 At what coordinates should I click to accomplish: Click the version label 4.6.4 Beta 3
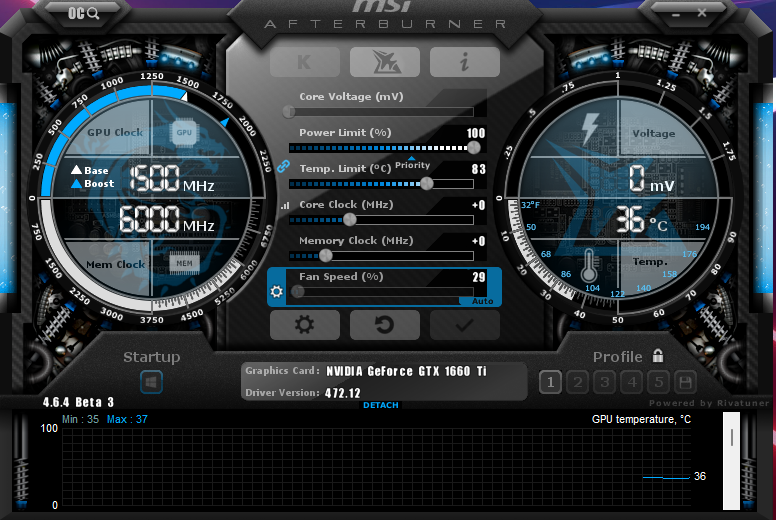coord(78,402)
